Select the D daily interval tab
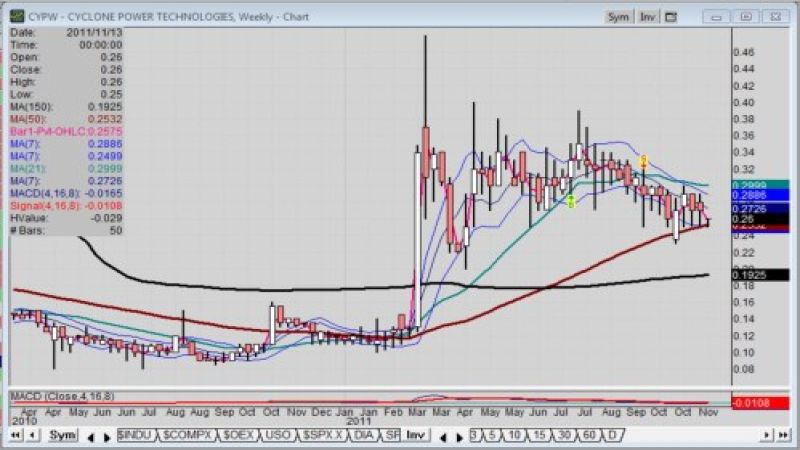The width and height of the screenshot is (800, 450). [x=612, y=435]
